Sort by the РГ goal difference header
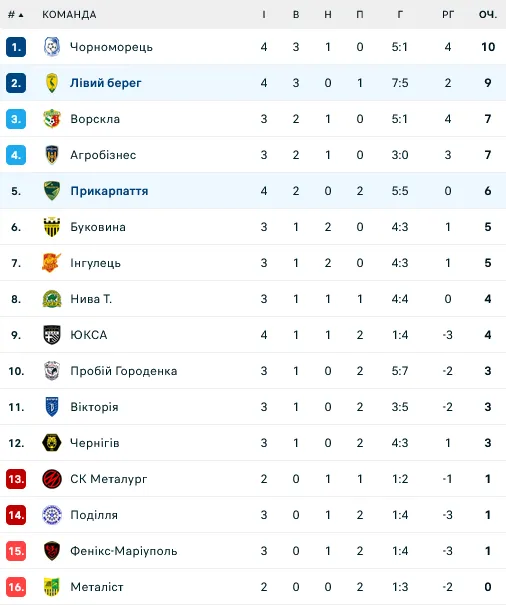506x605 pixels. click(x=448, y=15)
